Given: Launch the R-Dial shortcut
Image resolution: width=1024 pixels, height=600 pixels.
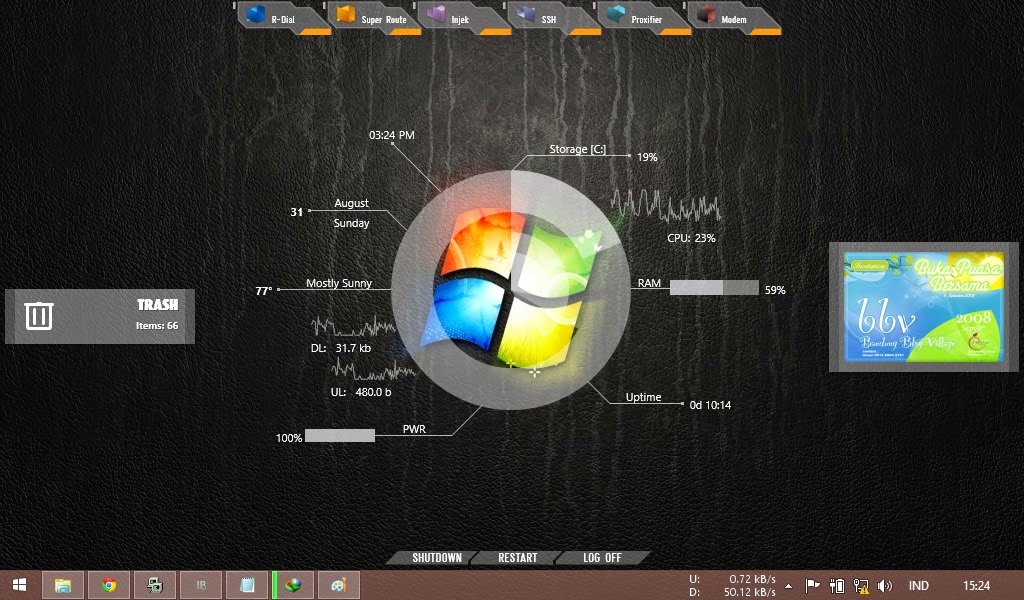Looking at the screenshot, I should (284, 18).
